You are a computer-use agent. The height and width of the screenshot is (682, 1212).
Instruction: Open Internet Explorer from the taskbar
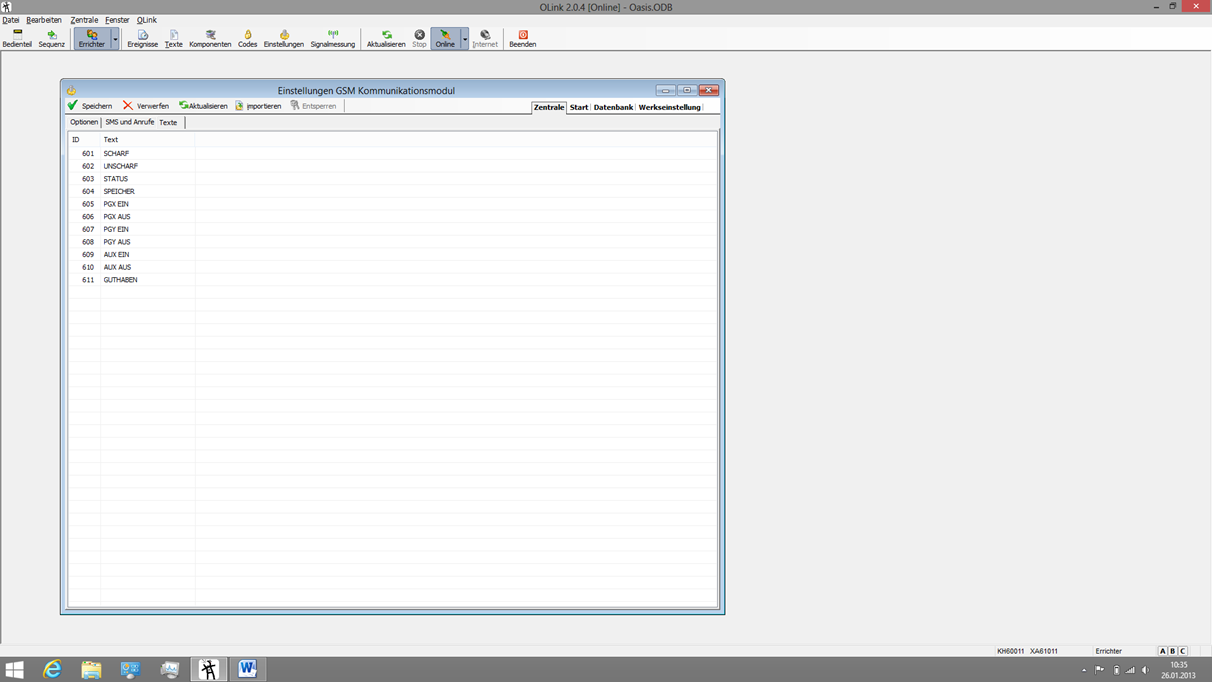pyautogui.click(x=52, y=669)
